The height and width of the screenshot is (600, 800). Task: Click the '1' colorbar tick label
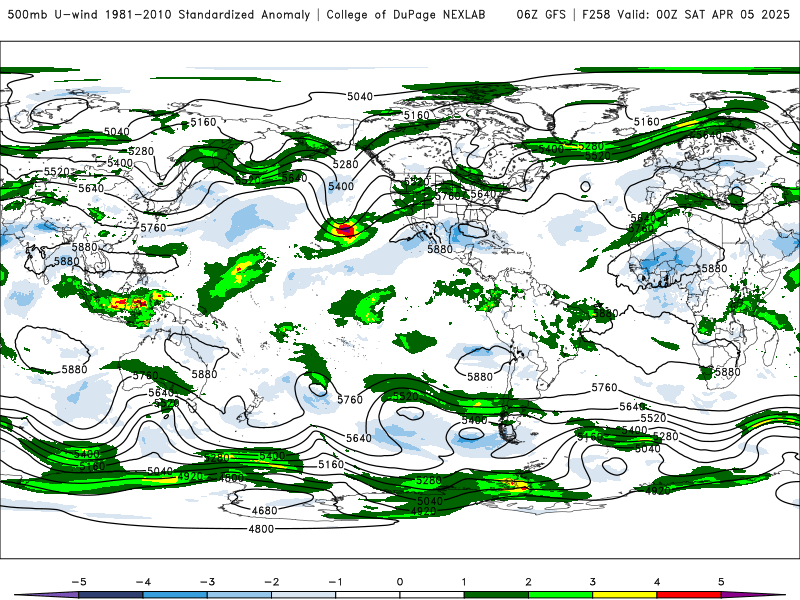click(464, 582)
